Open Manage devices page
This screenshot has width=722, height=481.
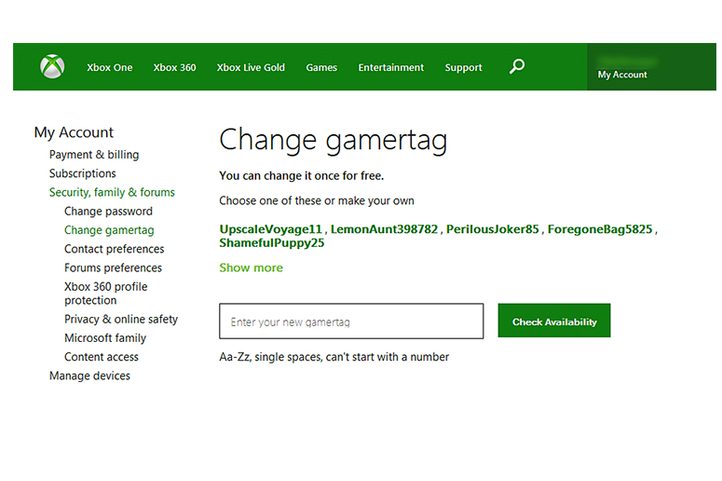click(89, 376)
